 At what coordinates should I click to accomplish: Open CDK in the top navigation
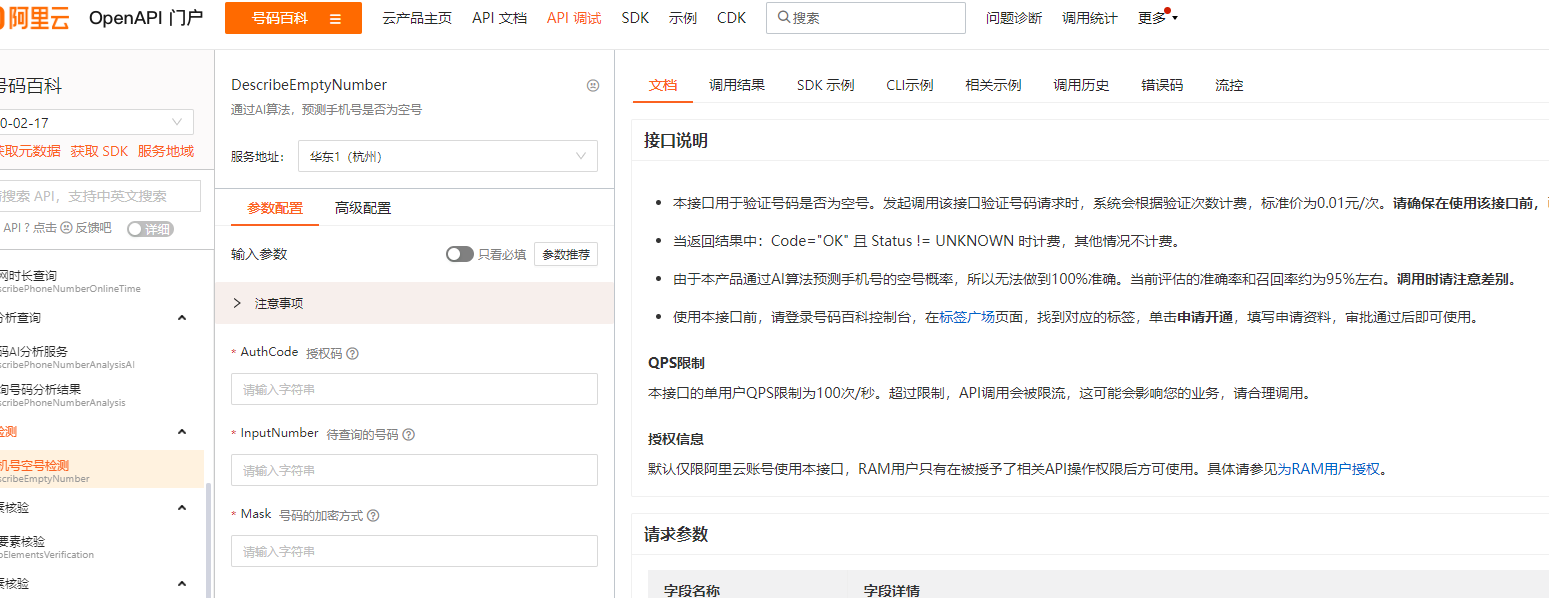point(731,18)
